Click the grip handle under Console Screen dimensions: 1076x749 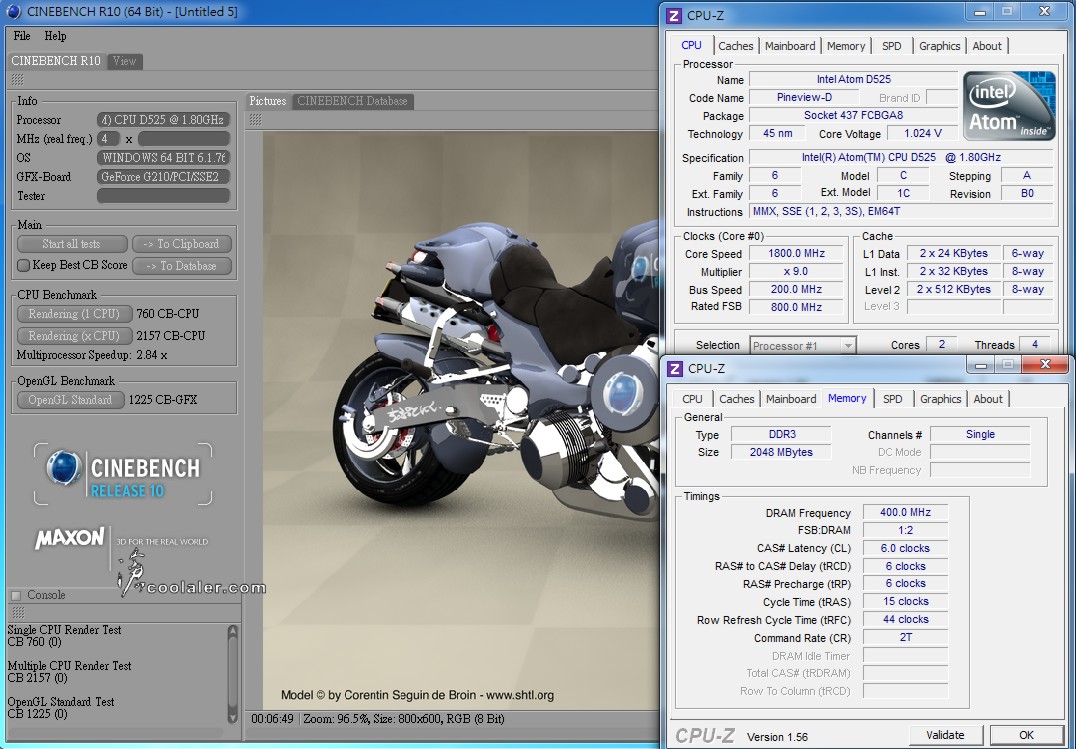[19, 612]
